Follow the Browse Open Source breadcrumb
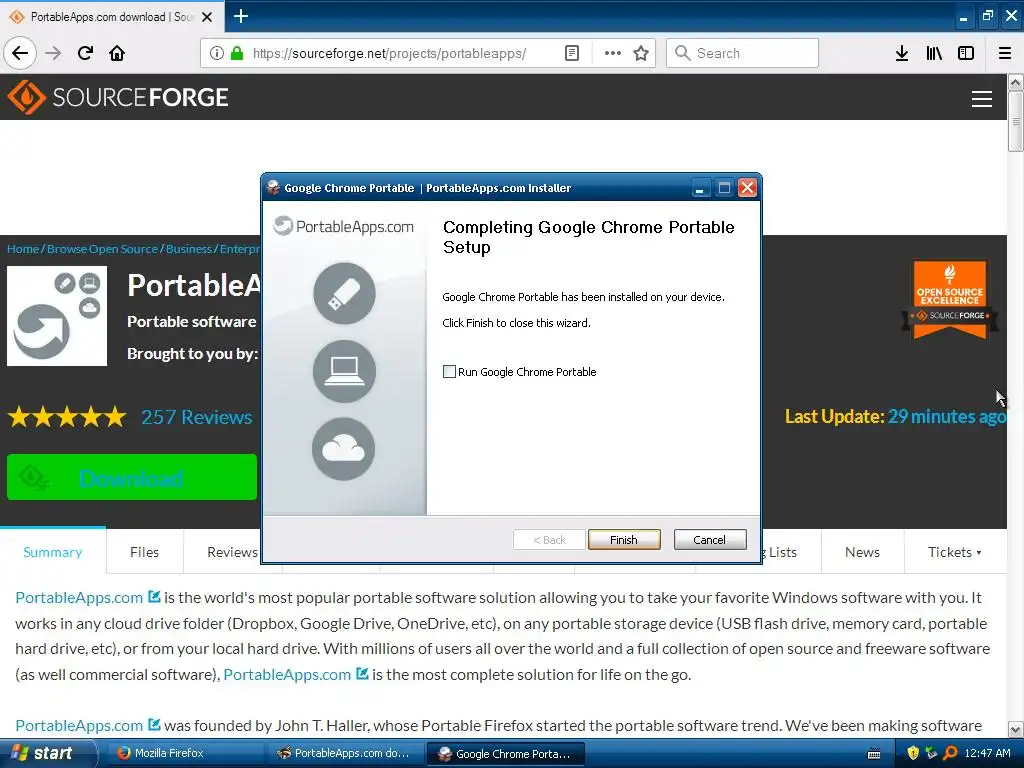 [103, 249]
